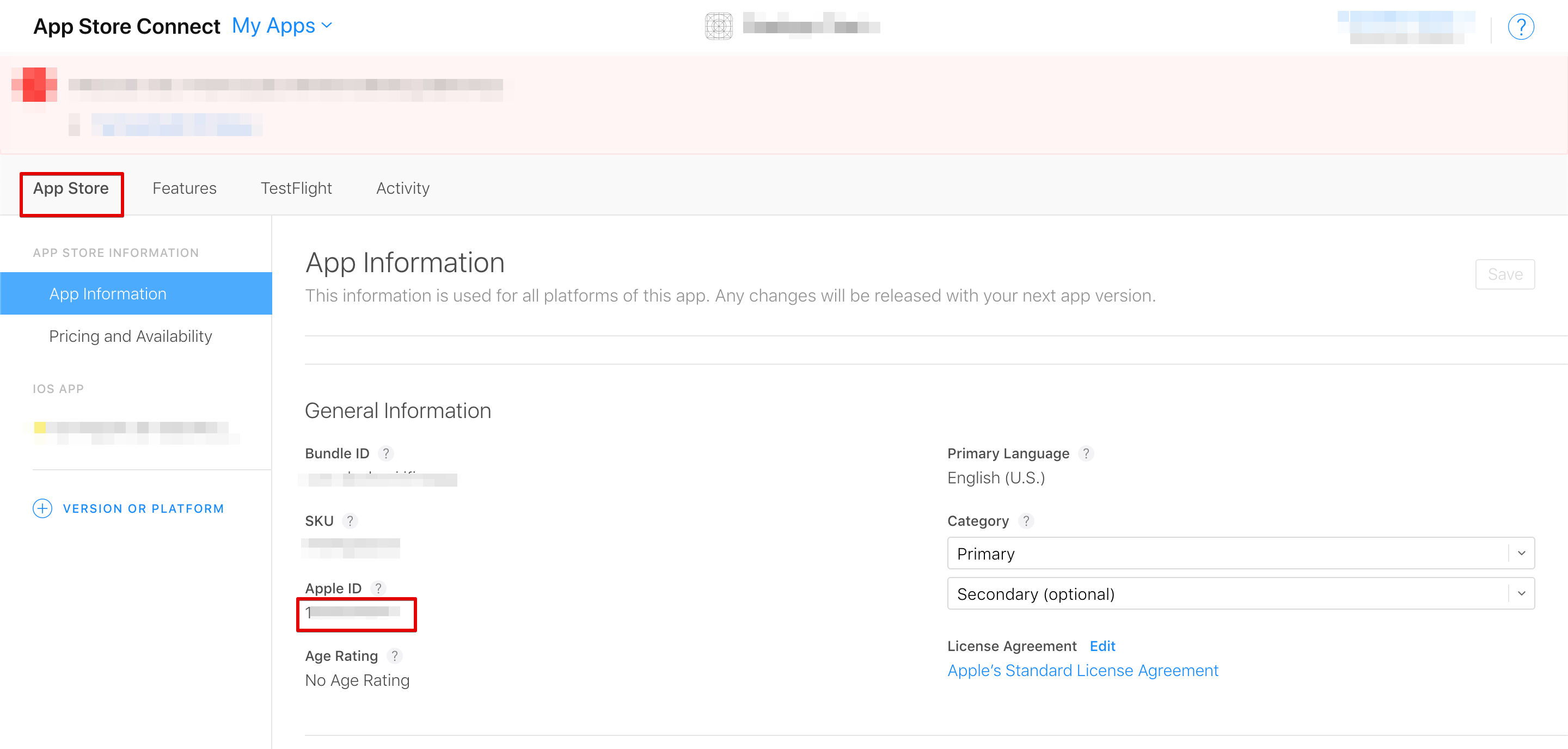Image resolution: width=1568 pixels, height=749 pixels.
Task: Open Apple's Standard License Agreement
Action: click(x=1082, y=670)
